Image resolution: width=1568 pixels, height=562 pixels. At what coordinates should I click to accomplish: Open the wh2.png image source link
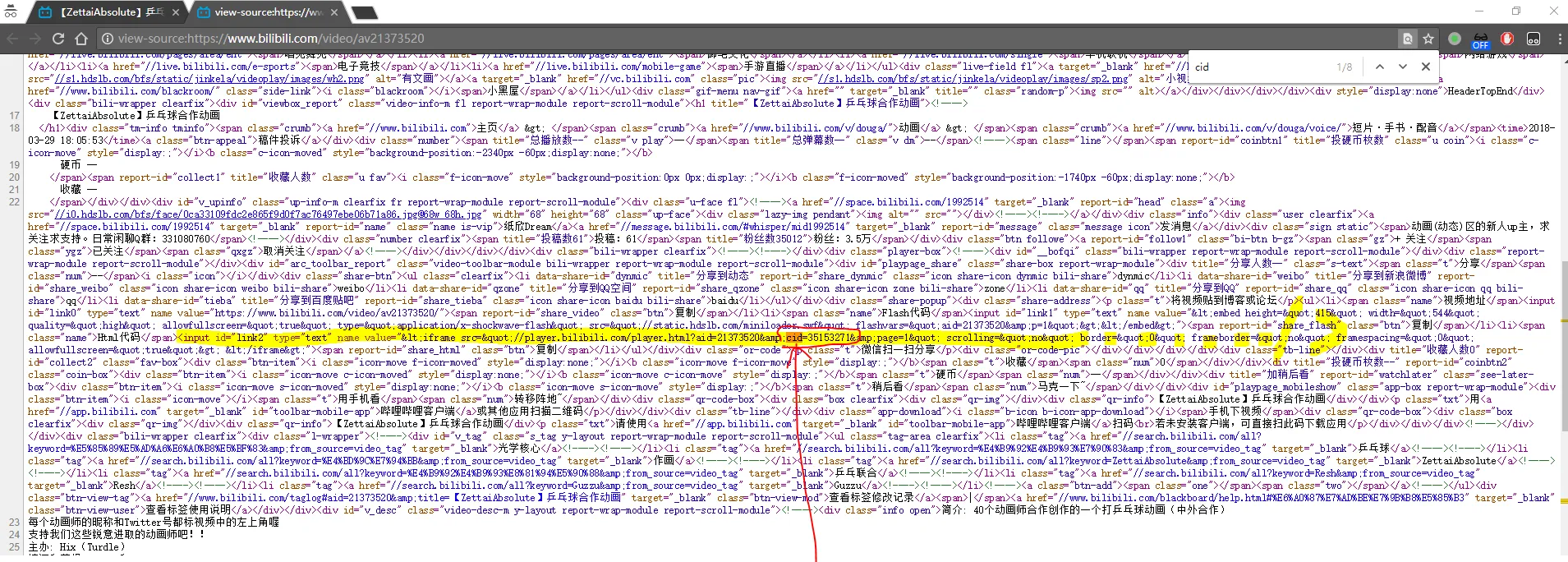coord(208,79)
